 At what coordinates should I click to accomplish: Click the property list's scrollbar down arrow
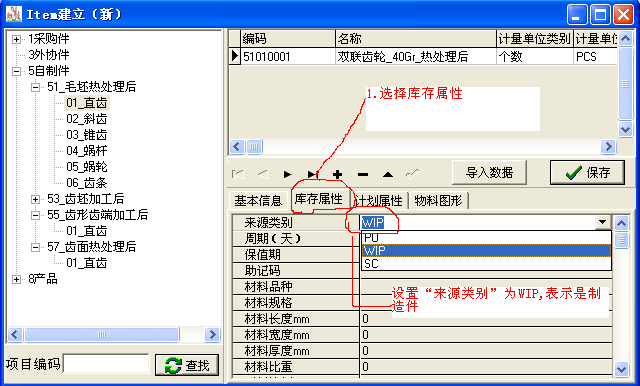click(x=621, y=369)
